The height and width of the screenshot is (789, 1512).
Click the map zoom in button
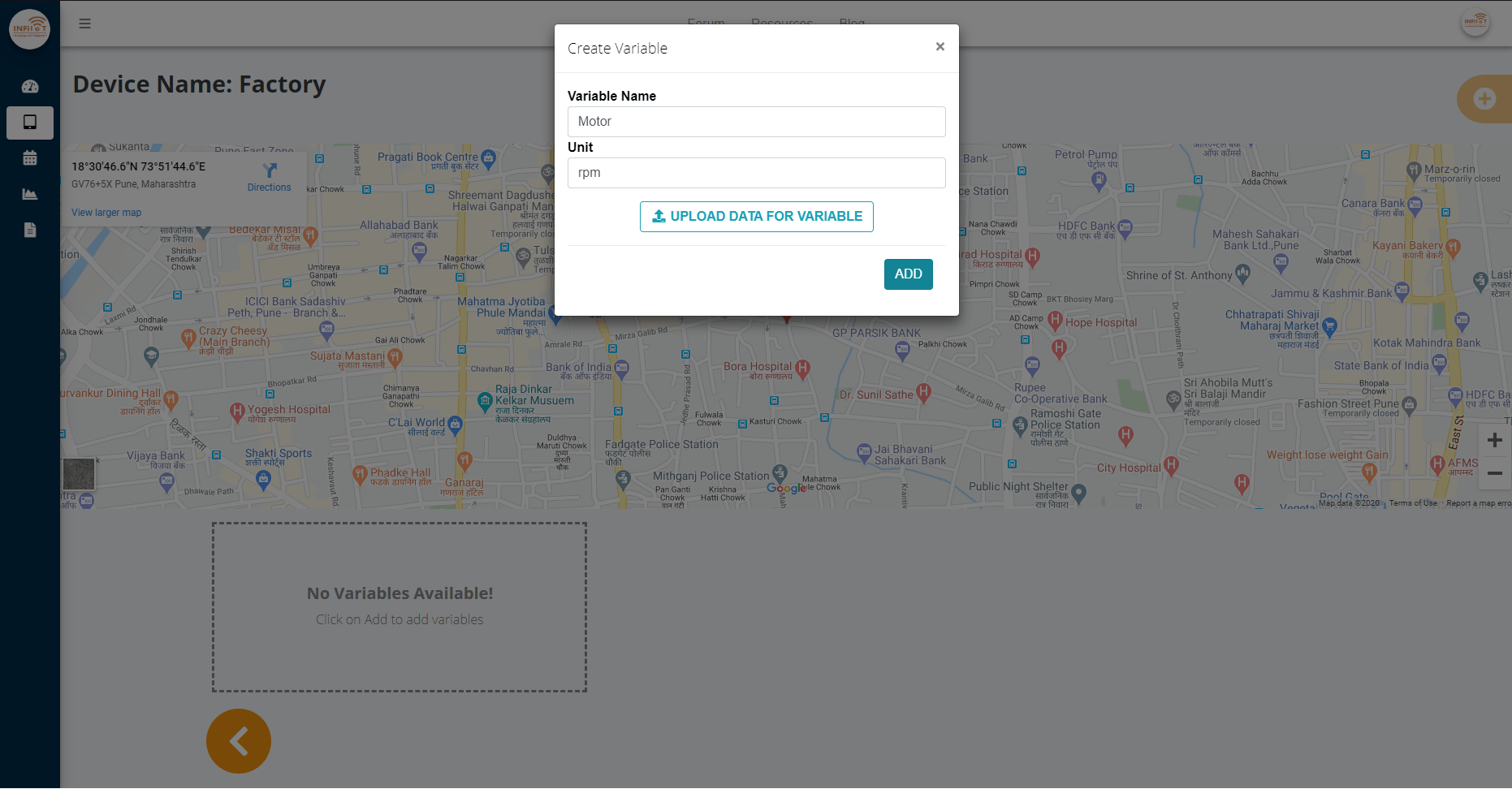point(1494,441)
